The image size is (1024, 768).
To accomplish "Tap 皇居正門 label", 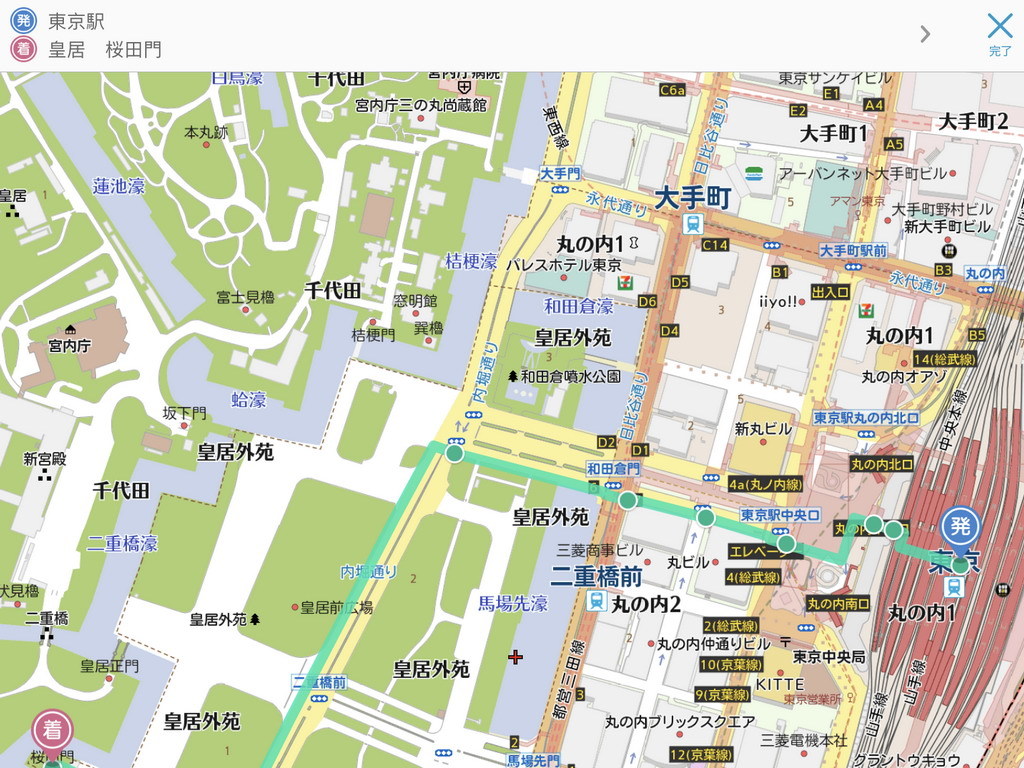I will click(x=110, y=666).
